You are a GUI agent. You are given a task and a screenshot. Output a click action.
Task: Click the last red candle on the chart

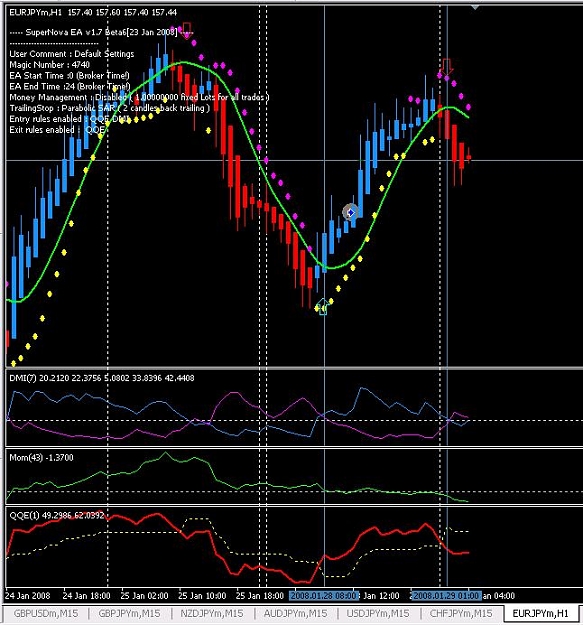(x=469, y=157)
